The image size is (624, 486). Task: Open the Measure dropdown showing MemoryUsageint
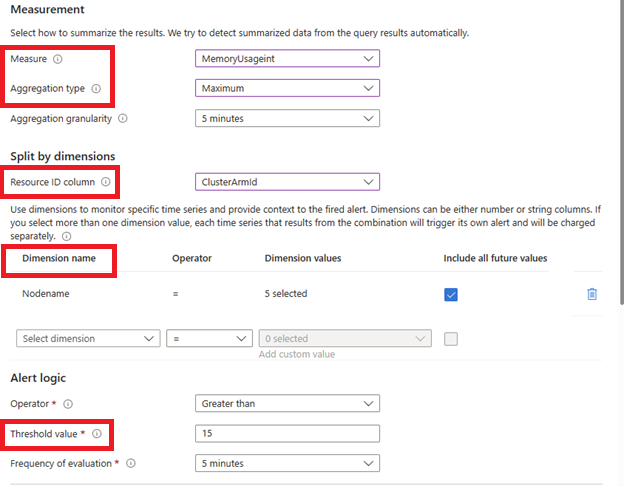point(287,59)
